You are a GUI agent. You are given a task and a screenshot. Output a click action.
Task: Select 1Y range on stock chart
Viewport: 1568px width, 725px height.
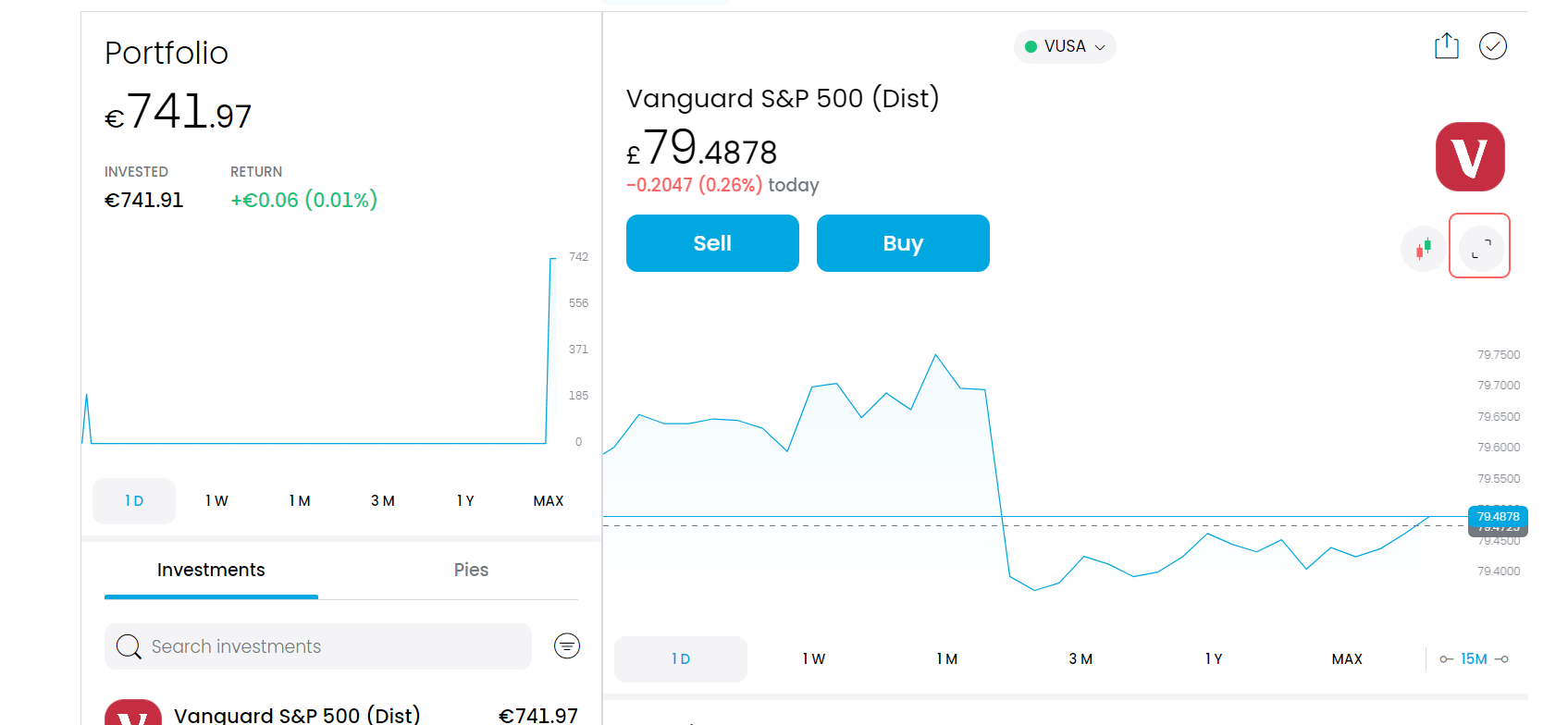click(1214, 659)
